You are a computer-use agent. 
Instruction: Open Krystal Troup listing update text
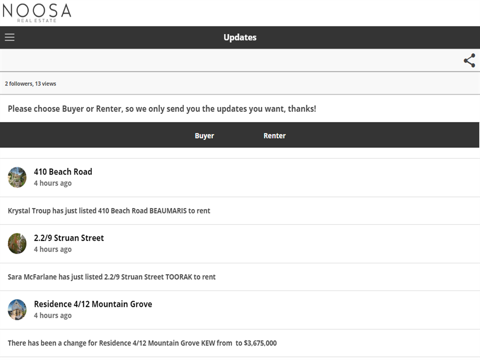point(109,211)
